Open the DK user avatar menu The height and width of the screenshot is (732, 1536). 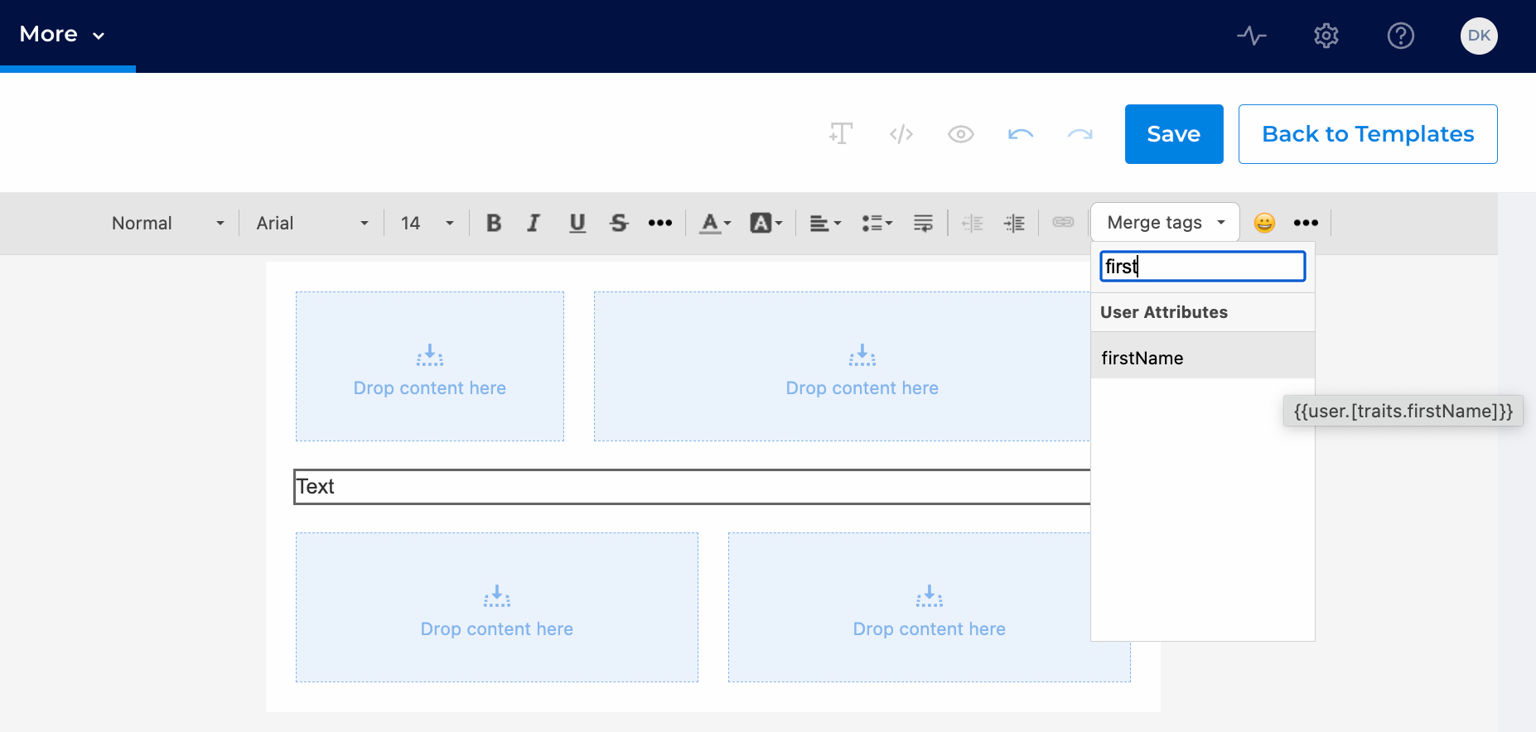(1479, 36)
